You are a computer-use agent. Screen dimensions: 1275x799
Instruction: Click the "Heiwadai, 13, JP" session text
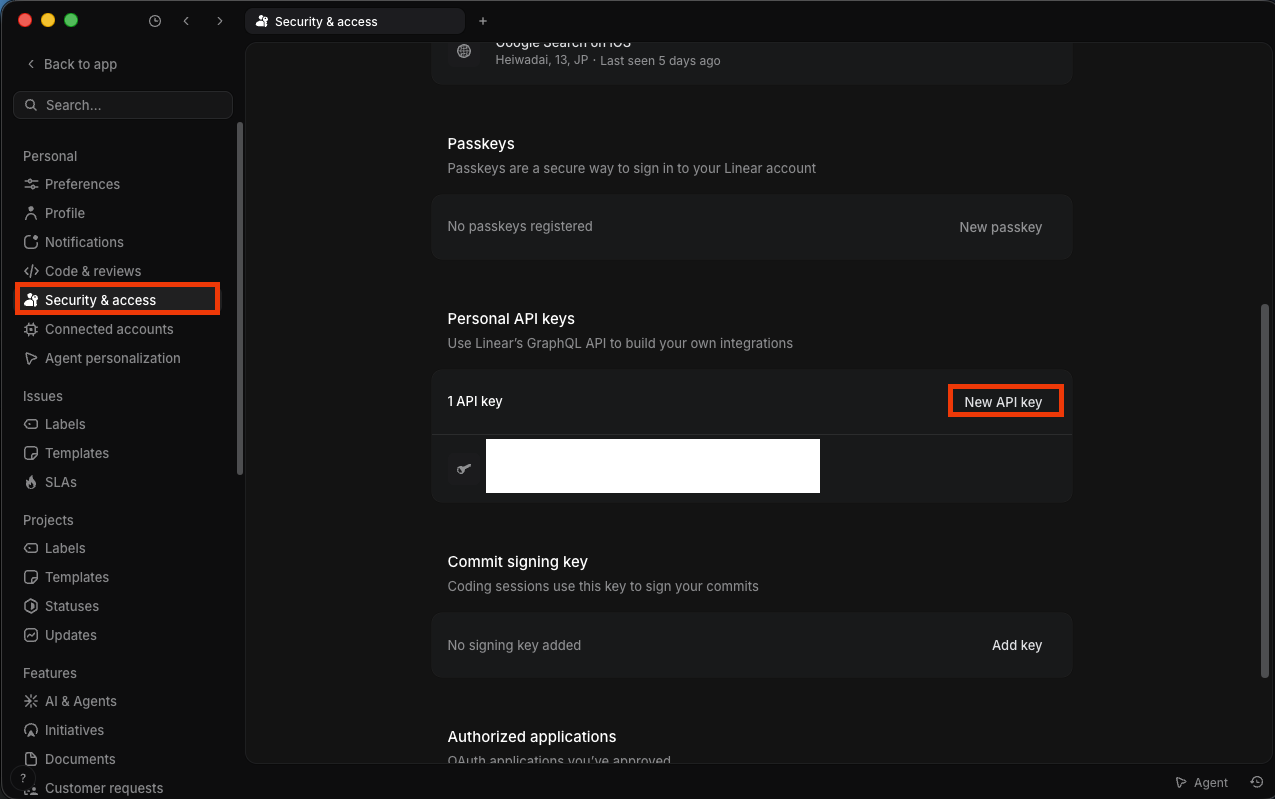[x=542, y=60]
